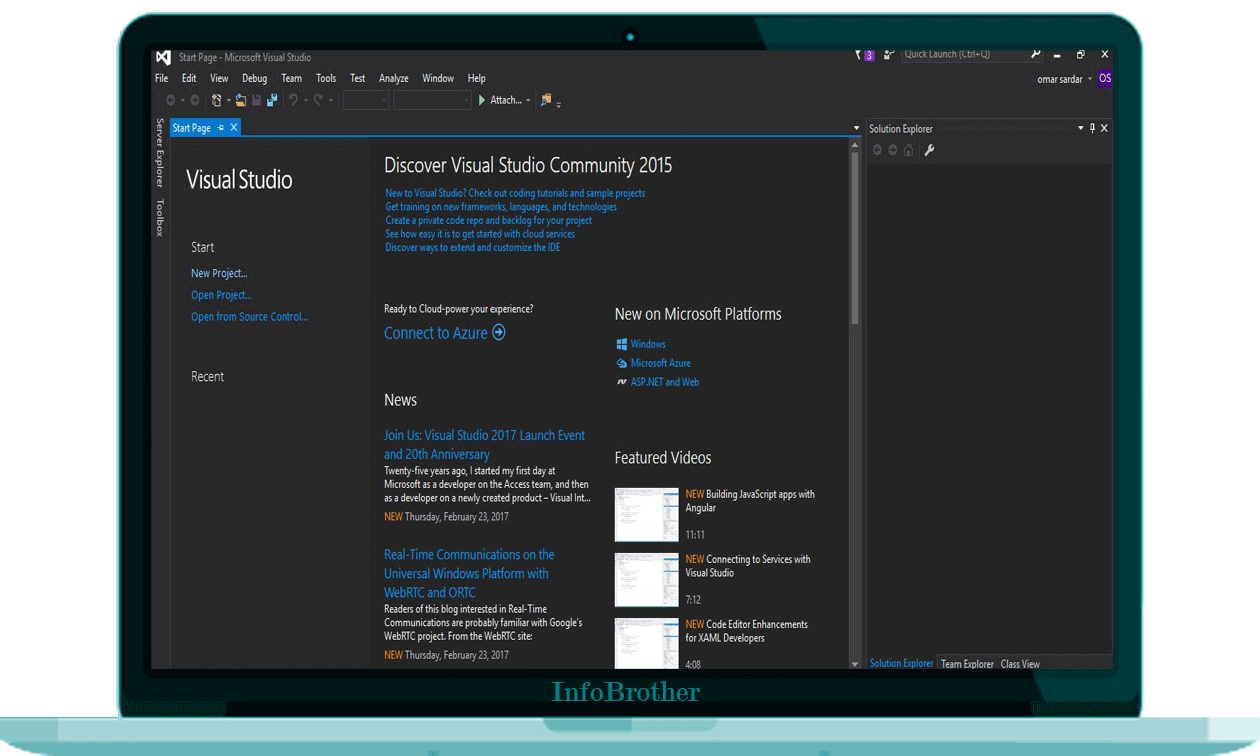This screenshot has width=1260, height=756.
Task: Open the Analyze menu
Action: pos(394,78)
